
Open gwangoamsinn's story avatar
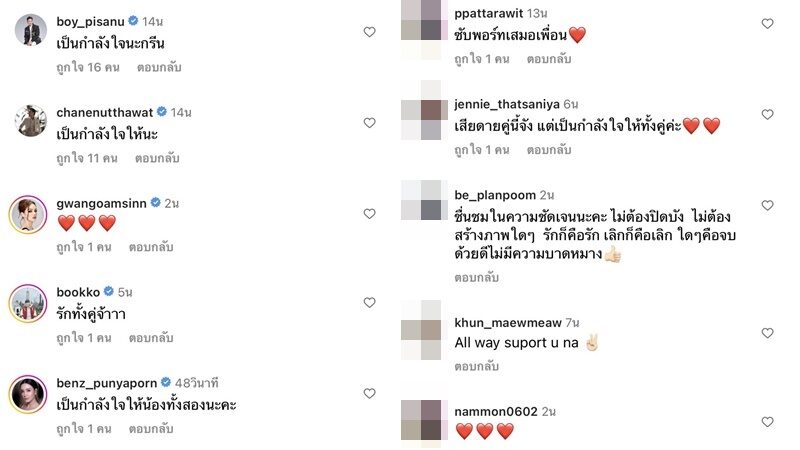tap(28, 215)
